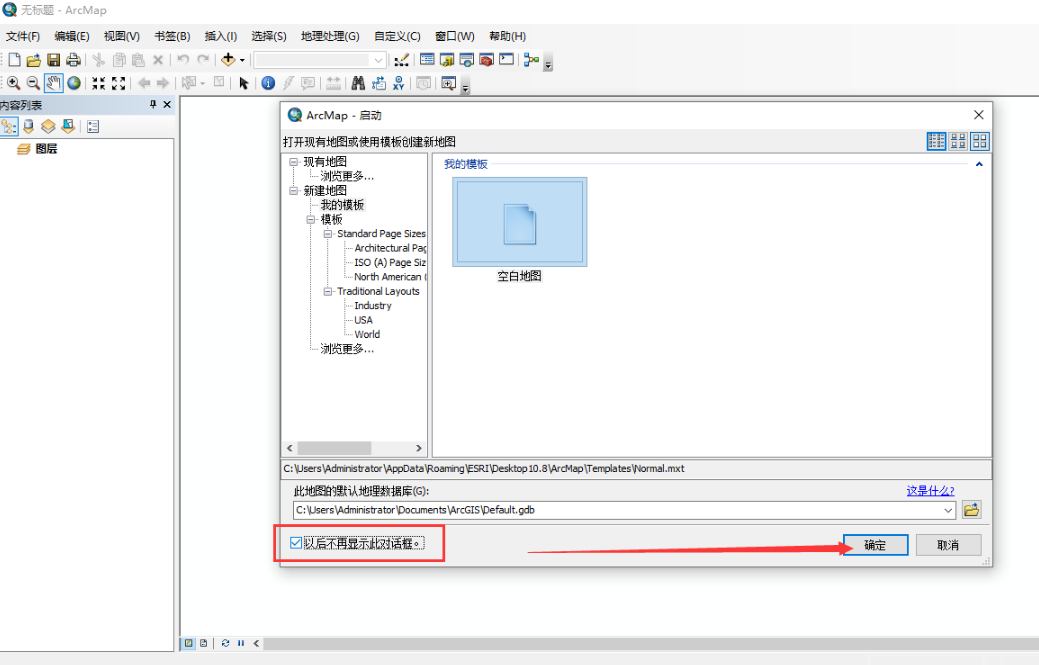Pin the 内容列表 panel
The height and width of the screenshot is (665, 1039).
pos(153,105)
